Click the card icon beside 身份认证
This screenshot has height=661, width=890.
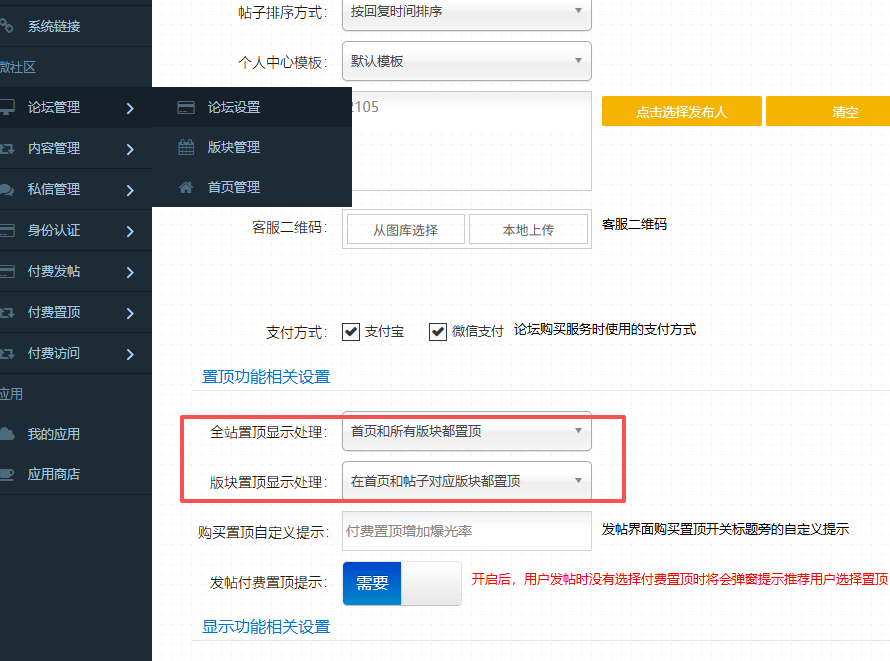tap(7, 230)
